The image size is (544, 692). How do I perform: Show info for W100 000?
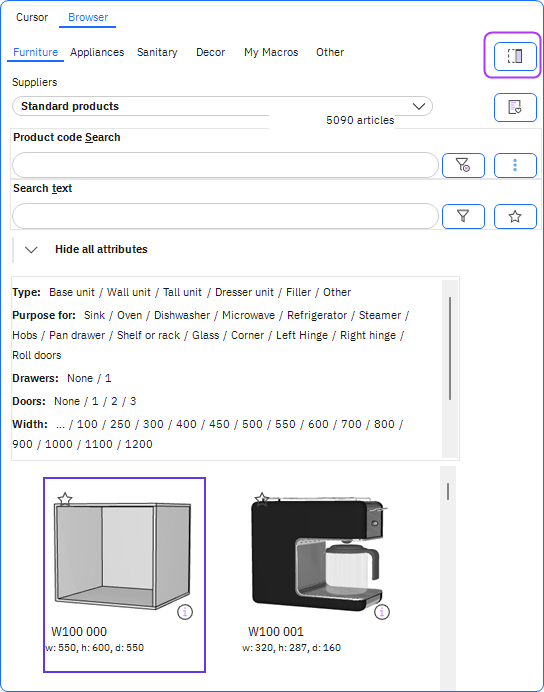pyautogui.click(x=185, y=612)
